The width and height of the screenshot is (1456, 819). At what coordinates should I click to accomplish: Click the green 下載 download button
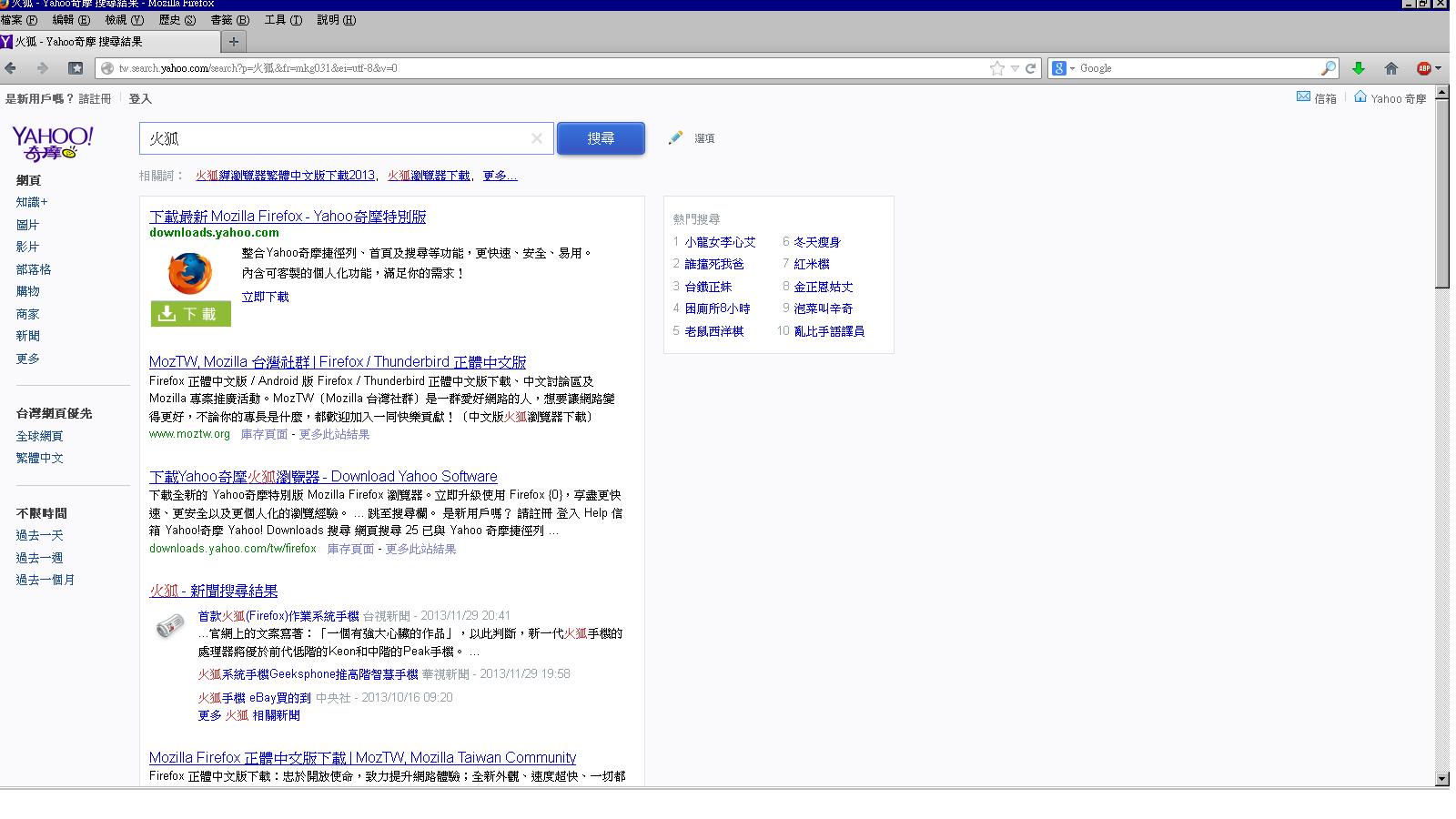click(191, 314)
